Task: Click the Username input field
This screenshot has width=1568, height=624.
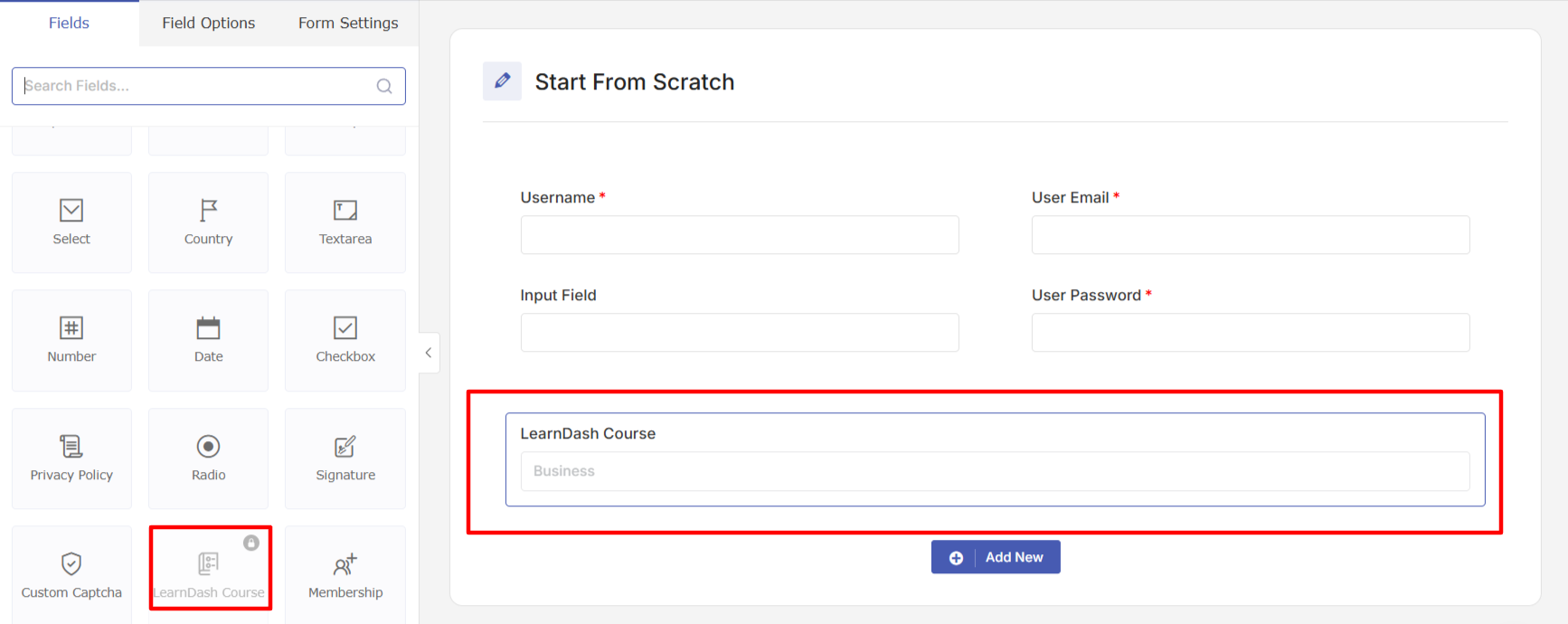Action: click(740, 234)
